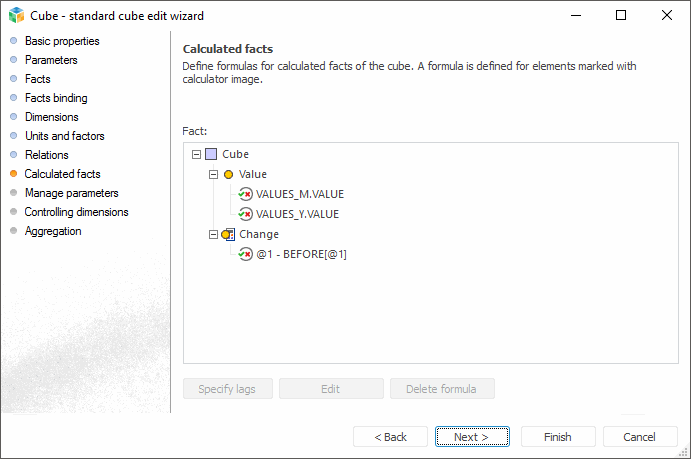
Task: Collapse the Cube tree node
Action: click(x=195, y=155)
